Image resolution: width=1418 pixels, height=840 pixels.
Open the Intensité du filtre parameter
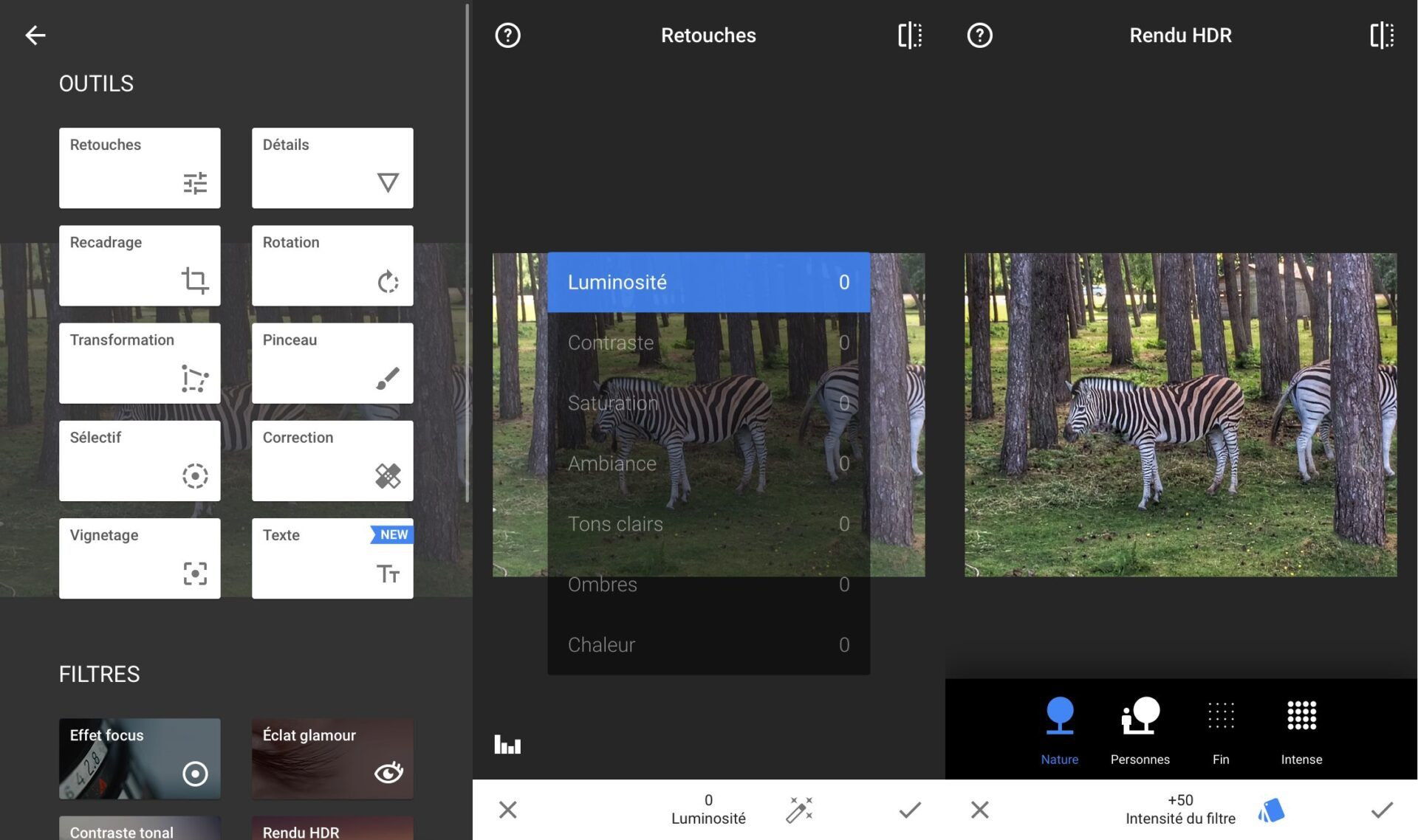(x=1180, y=810)
